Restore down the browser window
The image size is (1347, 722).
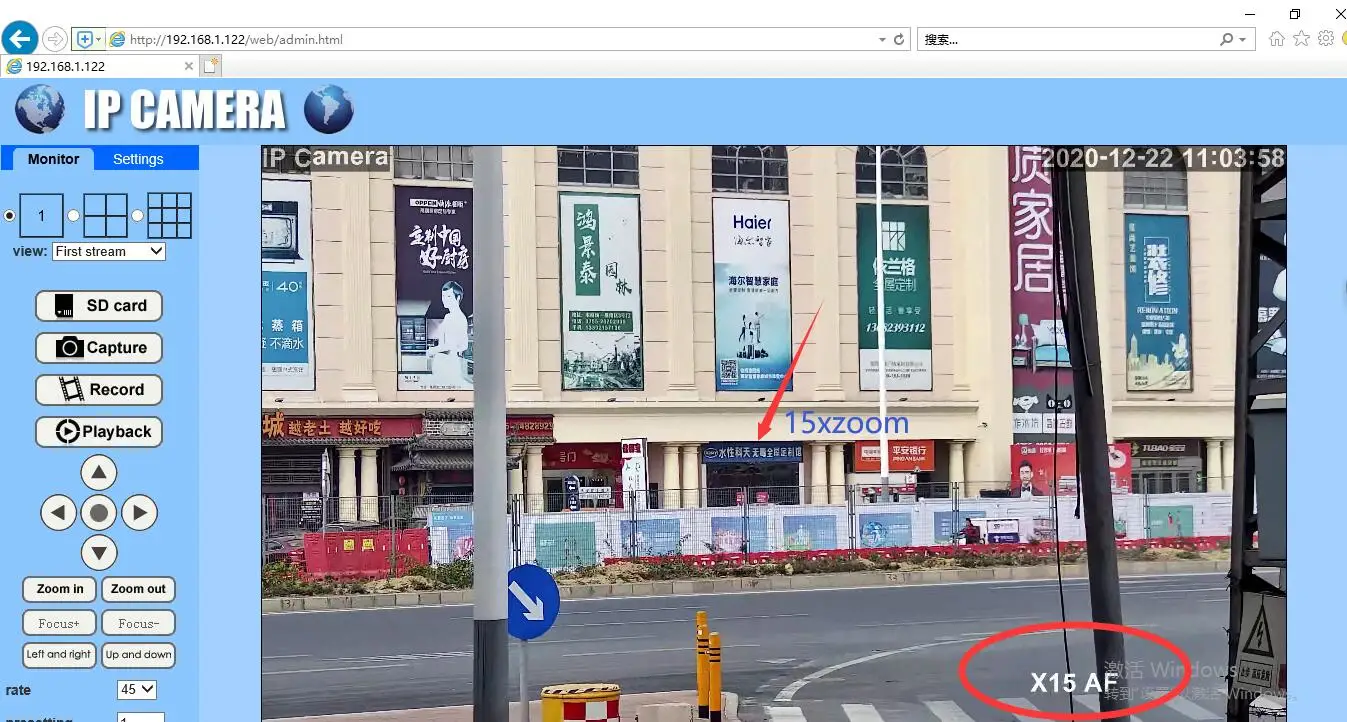[x=1295, y=13]
